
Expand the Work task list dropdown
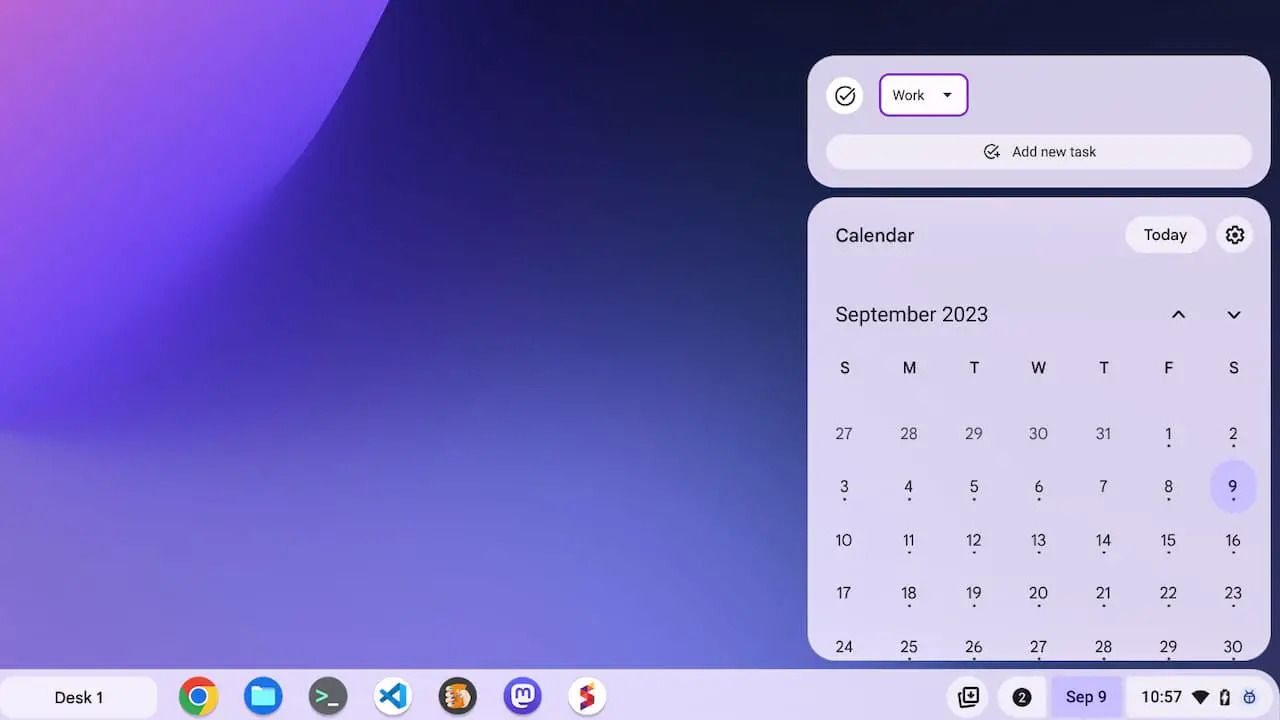pos(923,95)
